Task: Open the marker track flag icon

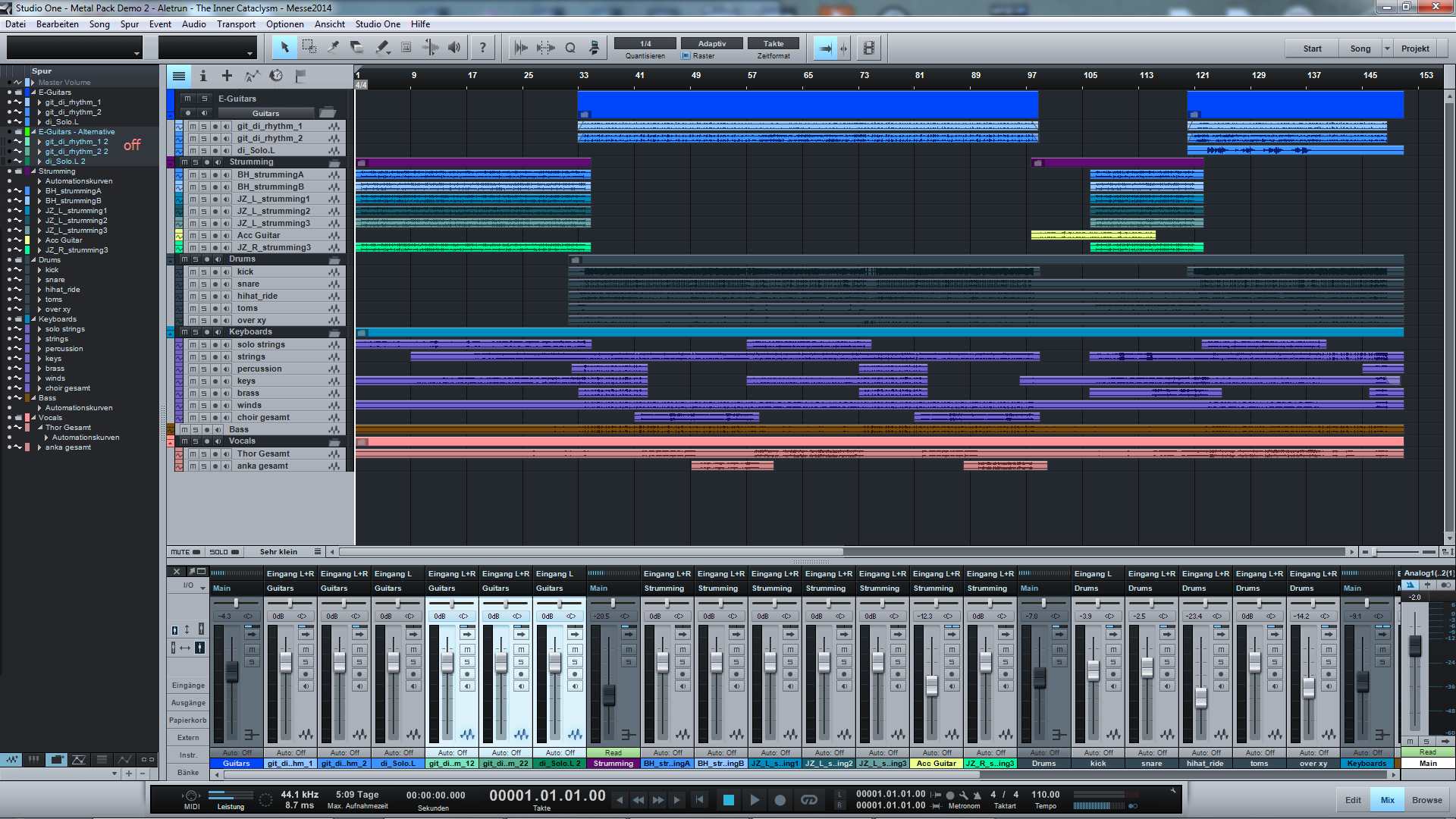Action: pyautogui.click(x=300, y=76)
